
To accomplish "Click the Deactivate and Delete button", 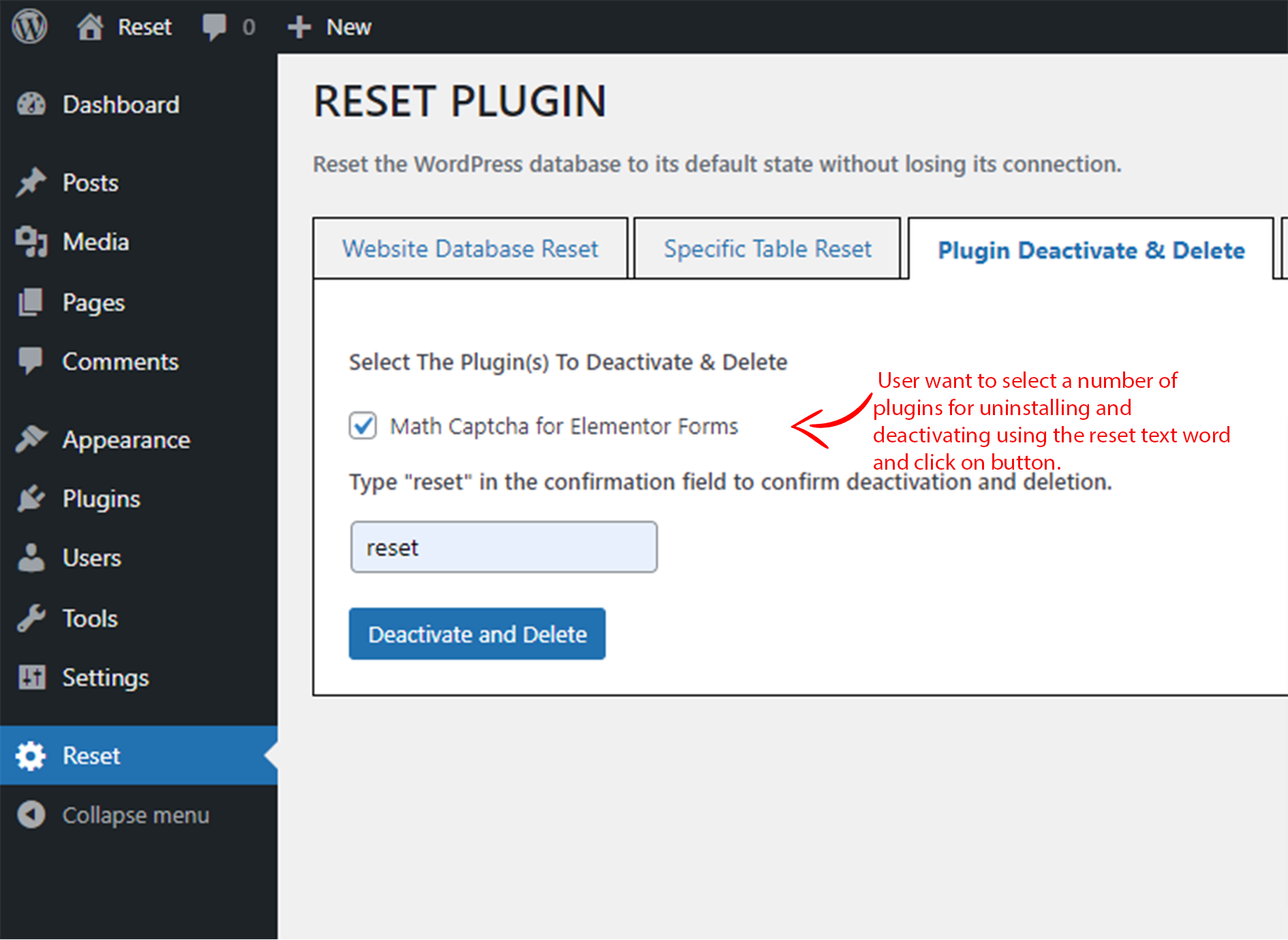I will click(477, 634).
